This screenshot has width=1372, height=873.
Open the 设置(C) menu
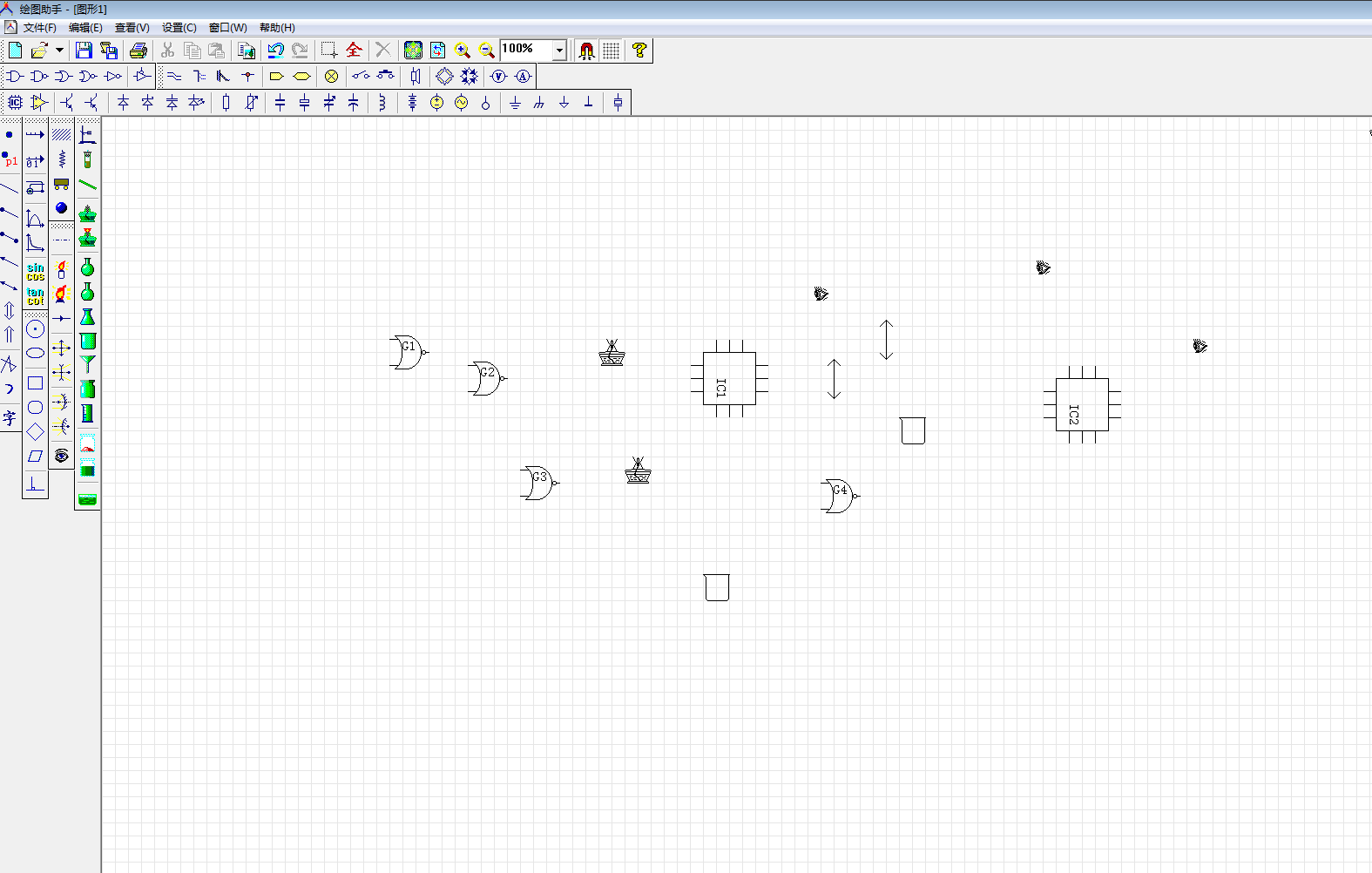click(x=179, y=28)
